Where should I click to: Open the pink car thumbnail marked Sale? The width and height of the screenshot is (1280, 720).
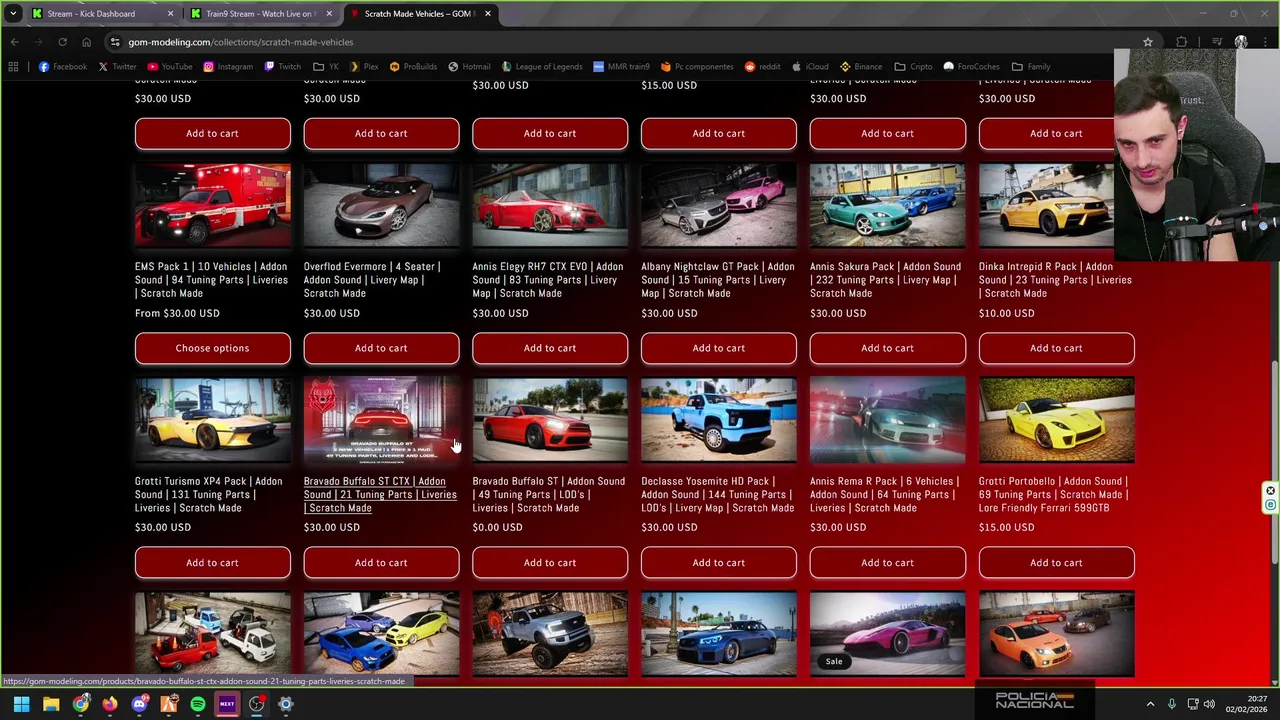coord(888,635)
